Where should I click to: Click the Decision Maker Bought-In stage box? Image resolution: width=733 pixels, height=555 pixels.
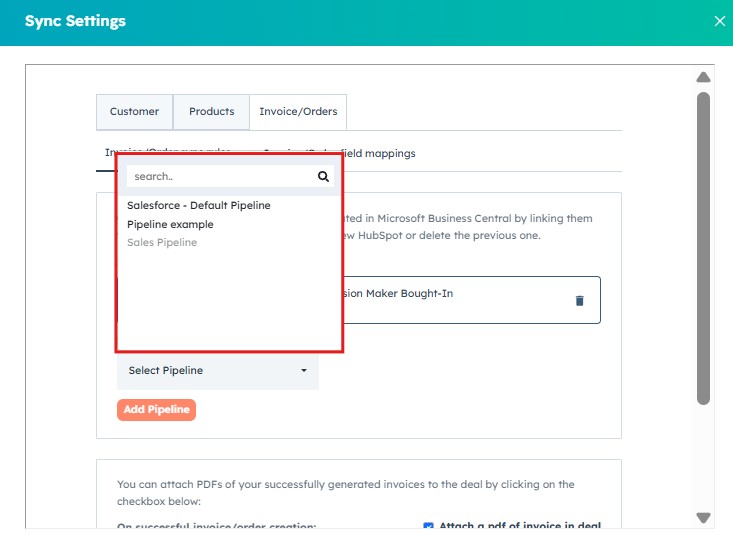tap(472, 300)
